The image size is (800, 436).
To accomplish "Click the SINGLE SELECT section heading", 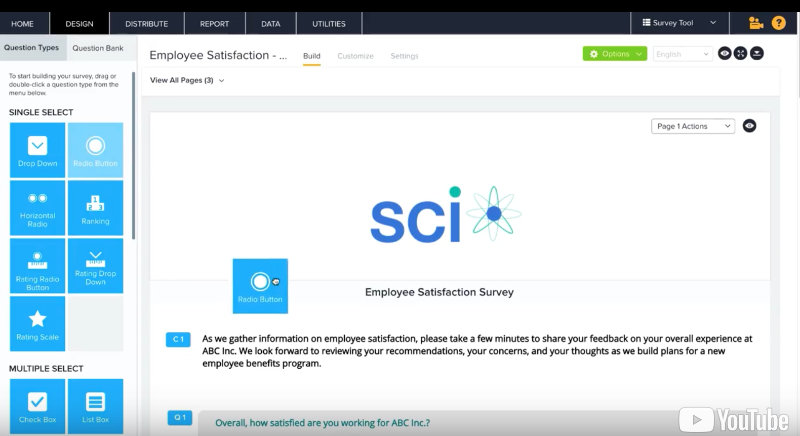I will coord(41,112).
